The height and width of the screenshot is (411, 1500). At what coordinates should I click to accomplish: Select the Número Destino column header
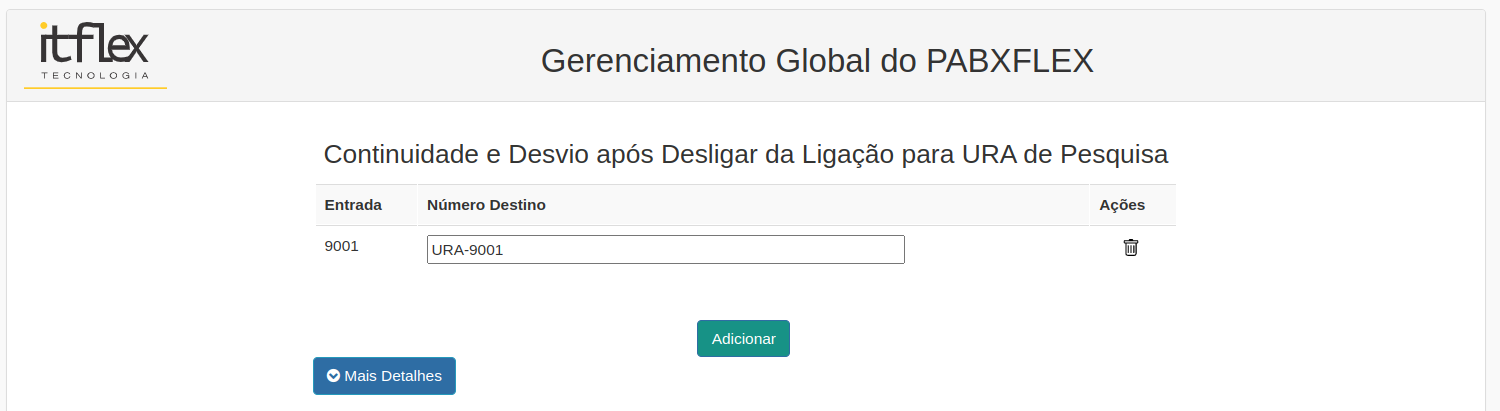pos(486,205)
